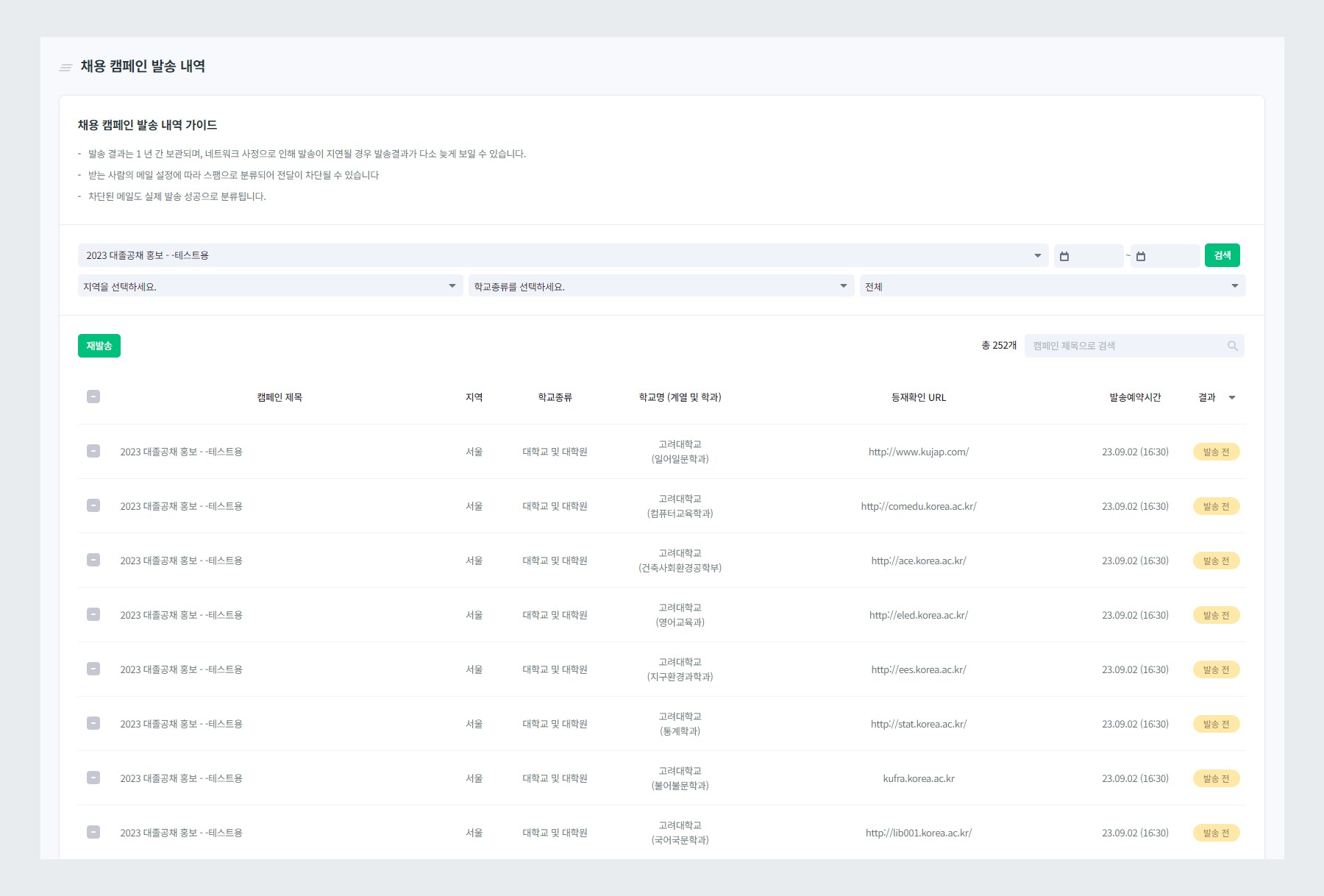Click 고려대학교 (불어불문학과) school name cell
The image size is (1324, 896).
[680, 778]
